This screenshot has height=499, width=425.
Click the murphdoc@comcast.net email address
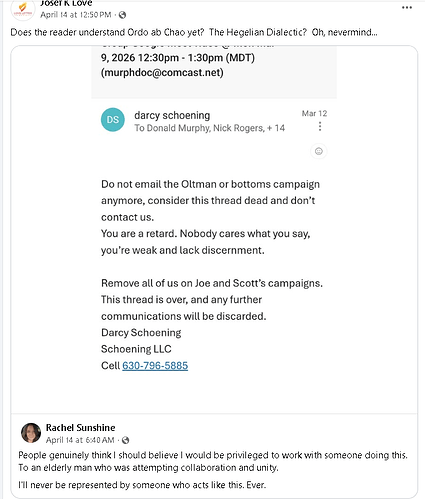click(162, 73)
